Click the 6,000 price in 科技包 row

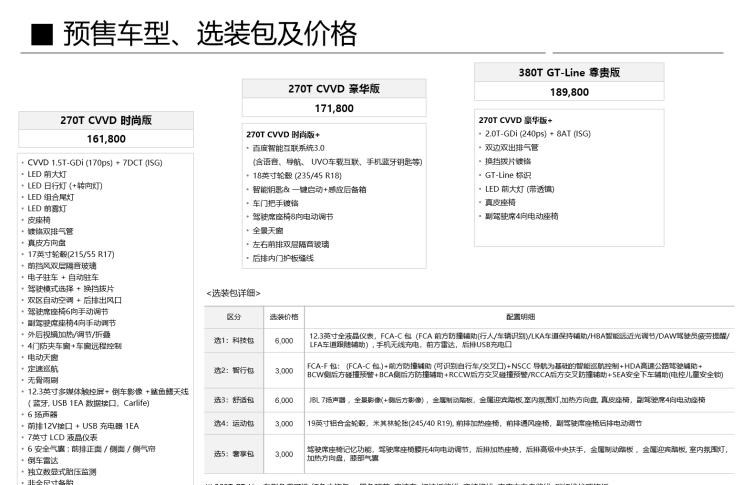coord(284,341)
